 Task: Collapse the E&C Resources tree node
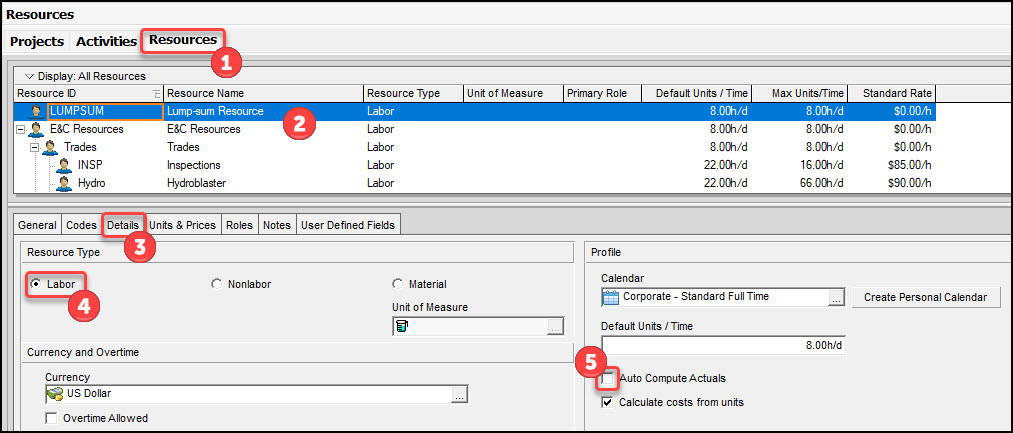[20, 129]
